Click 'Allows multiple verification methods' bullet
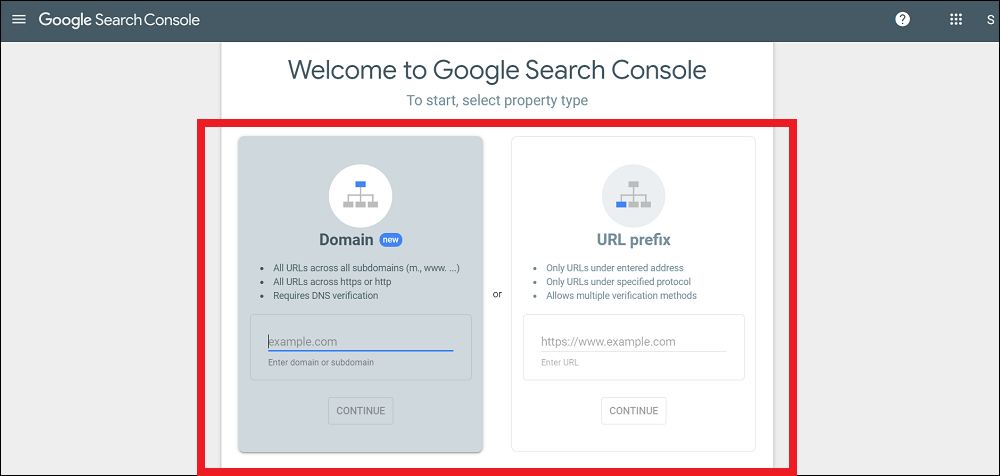This screenshot has height=476, width=1000. pos(621,295)
